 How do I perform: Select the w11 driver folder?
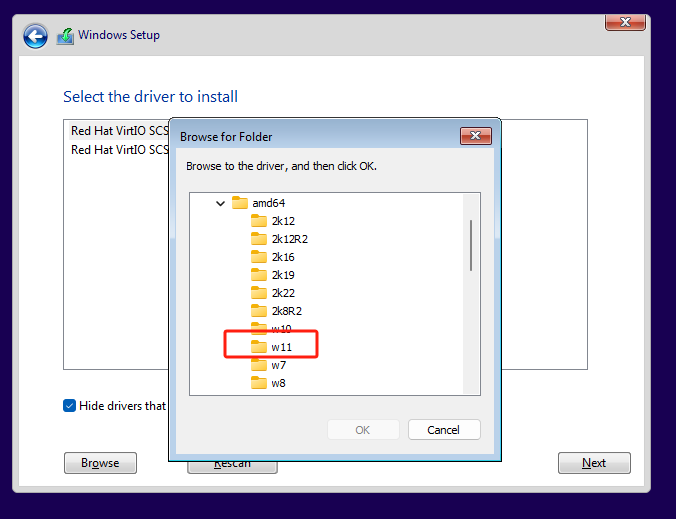click(280, 347)
